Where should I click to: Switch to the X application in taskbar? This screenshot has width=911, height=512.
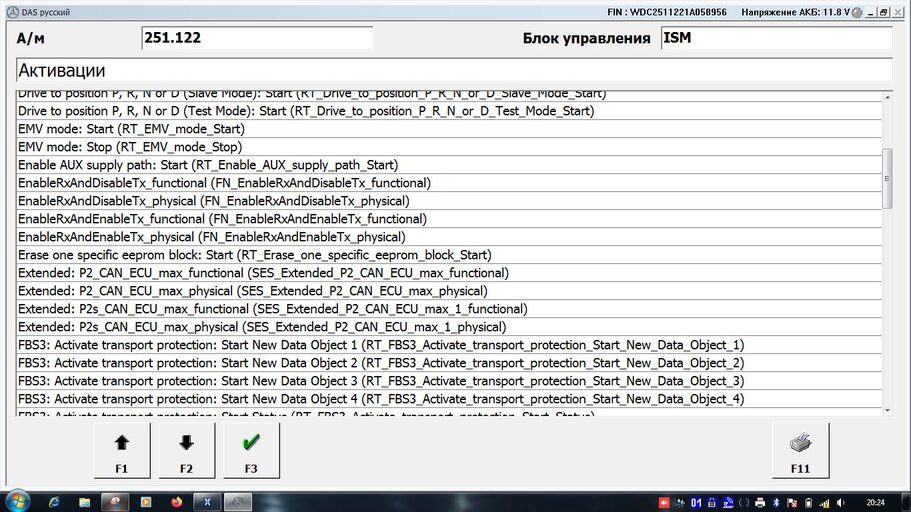coord(207,502)
